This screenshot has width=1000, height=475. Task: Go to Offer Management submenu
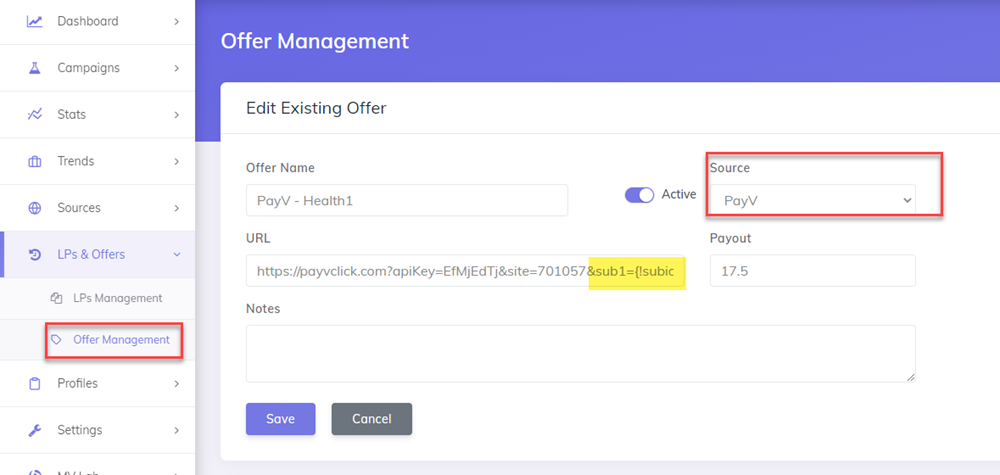click(x=98, y=340)
